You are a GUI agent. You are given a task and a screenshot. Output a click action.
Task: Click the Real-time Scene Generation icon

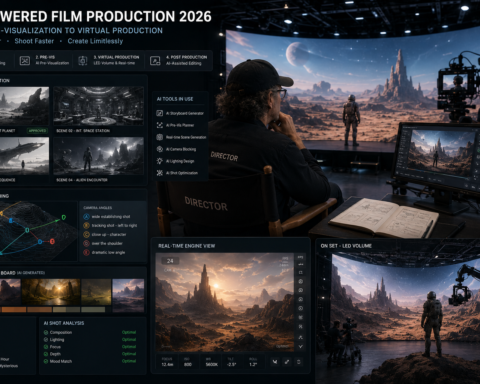[160, 137]
